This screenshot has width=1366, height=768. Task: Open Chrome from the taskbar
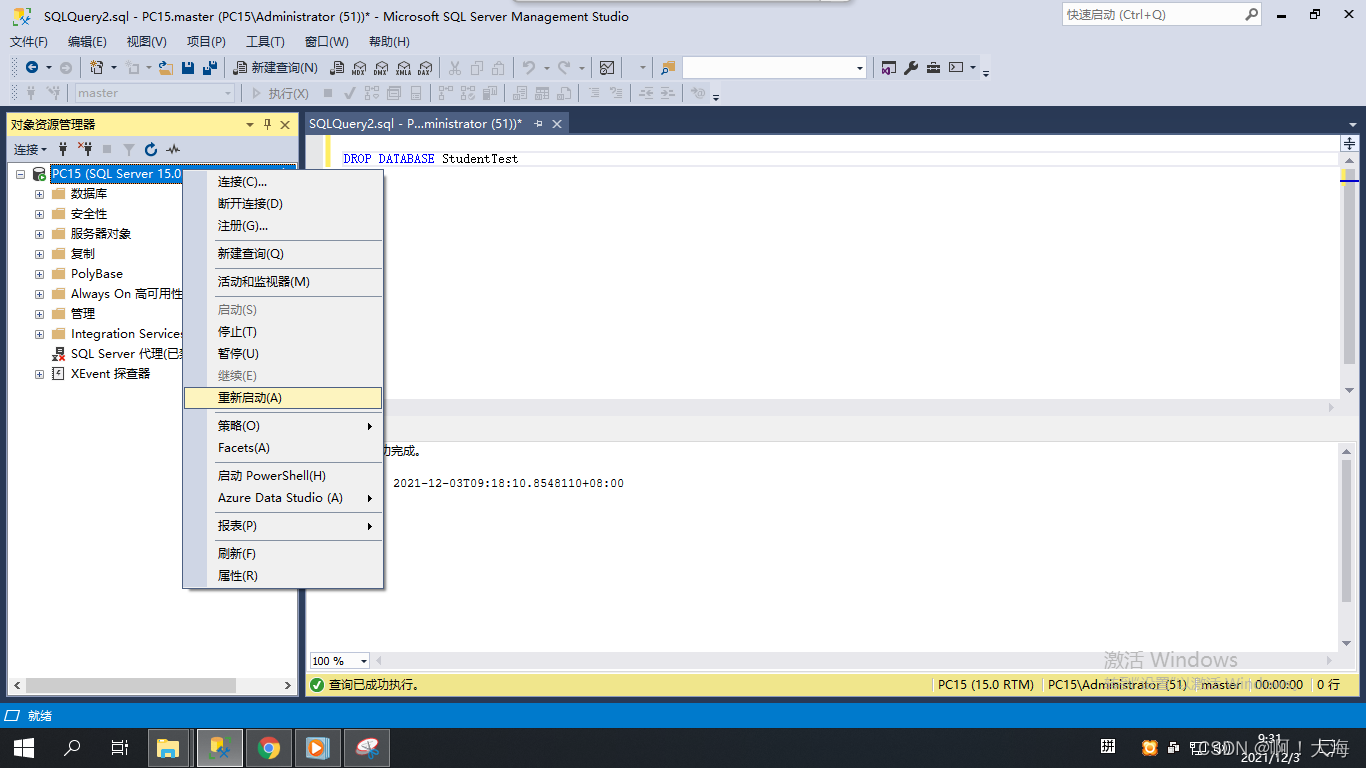[268, 747]
